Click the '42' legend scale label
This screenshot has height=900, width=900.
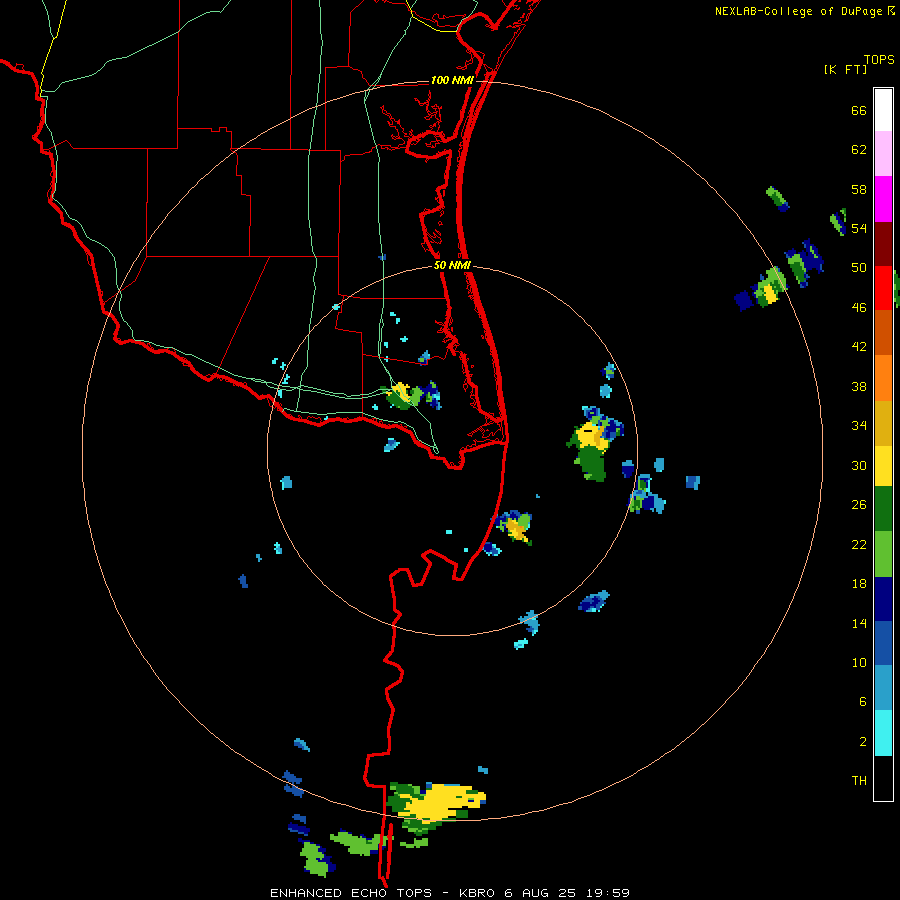859,347
